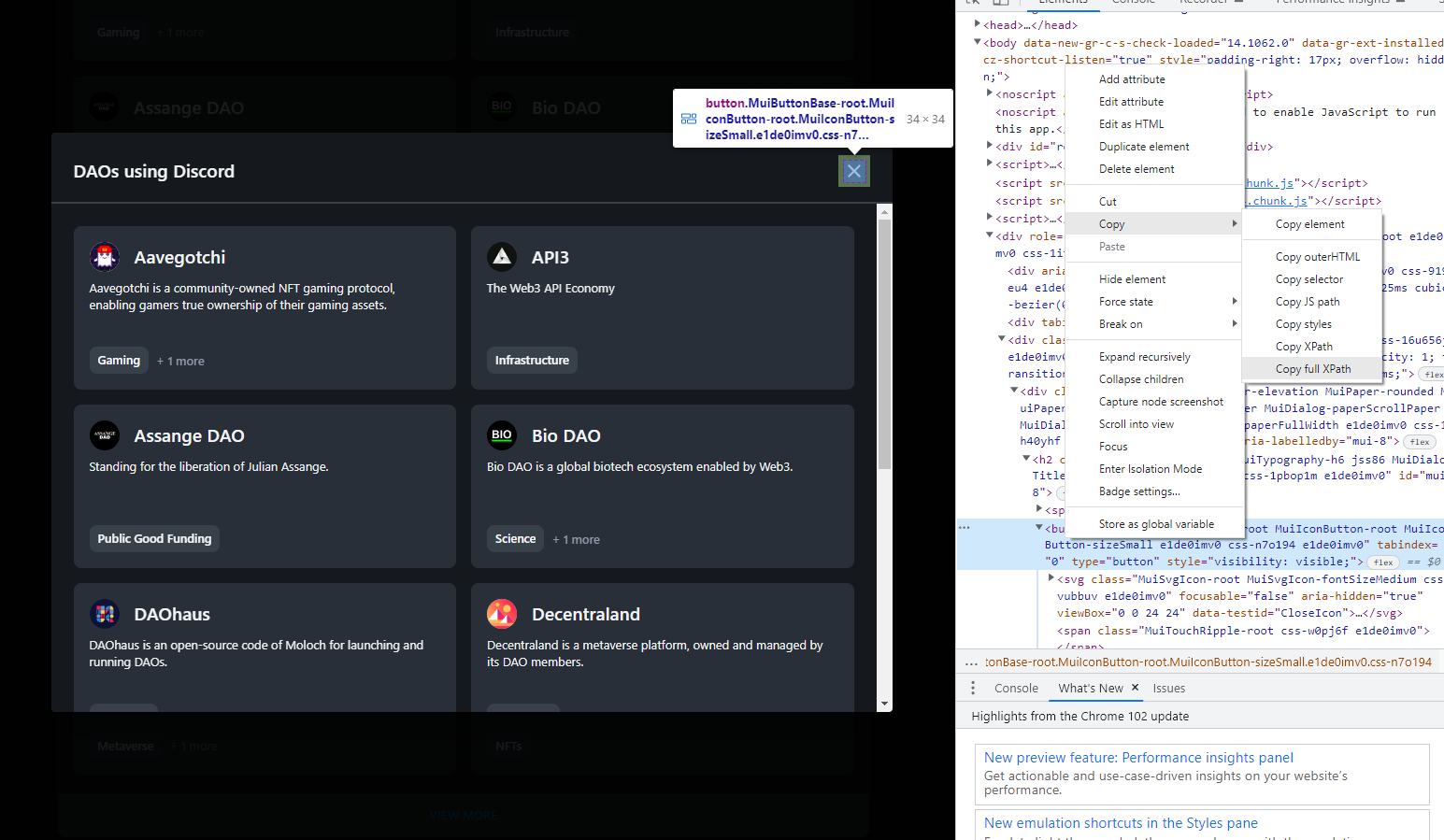Close the DAOs using Discord dialog
1444x840 pixels.
tap(853, 171)
